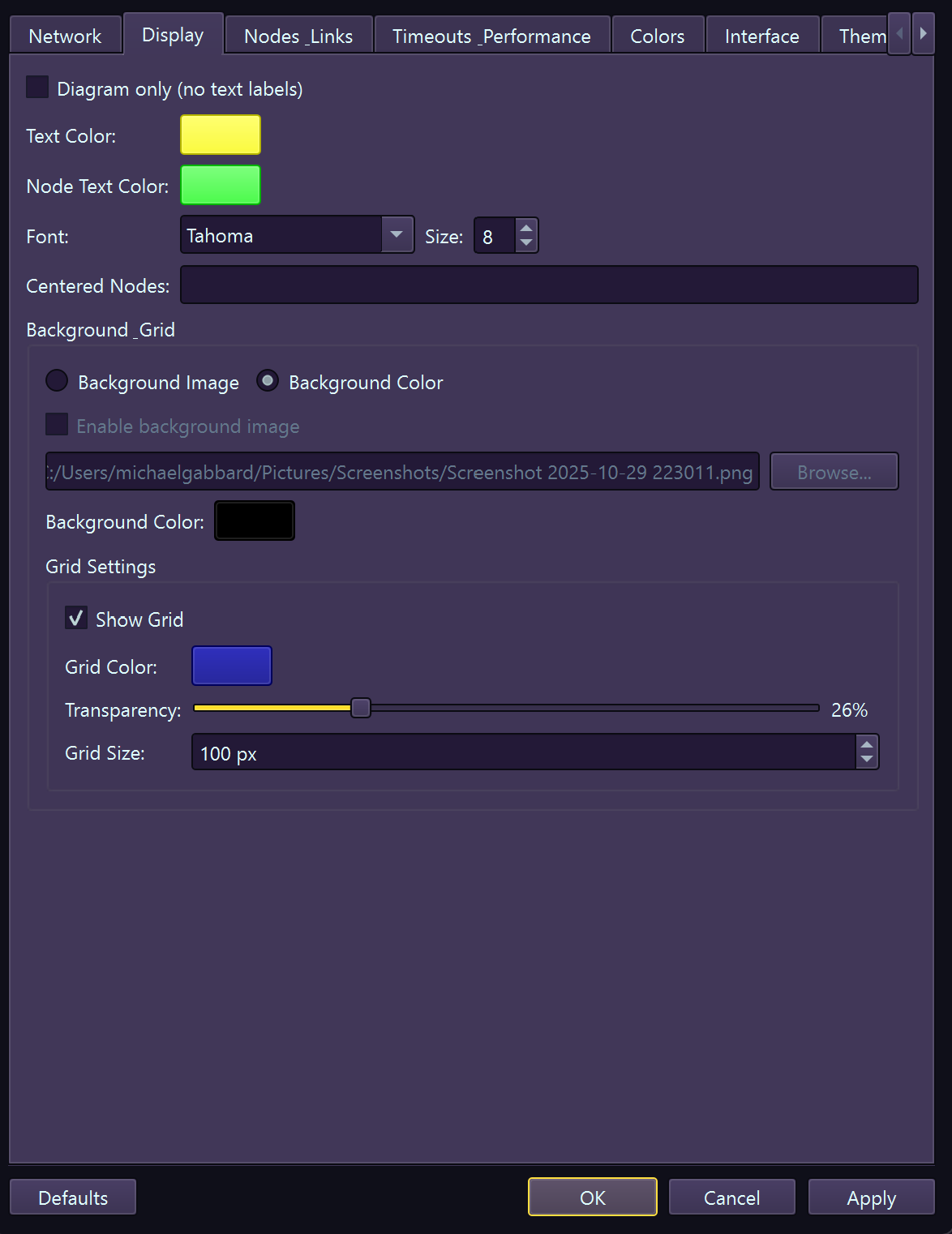Image resolution: width=952 pixels, height=1234 pixels.
Task: Select the Background Image radio button
Action: (56, 380)
